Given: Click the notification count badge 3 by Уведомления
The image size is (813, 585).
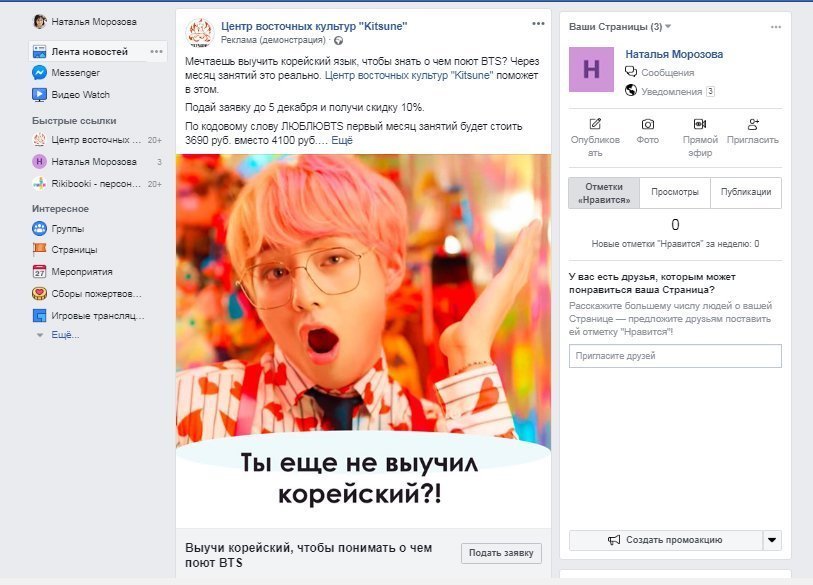Looking at the screenshot, I should point(710,91).
